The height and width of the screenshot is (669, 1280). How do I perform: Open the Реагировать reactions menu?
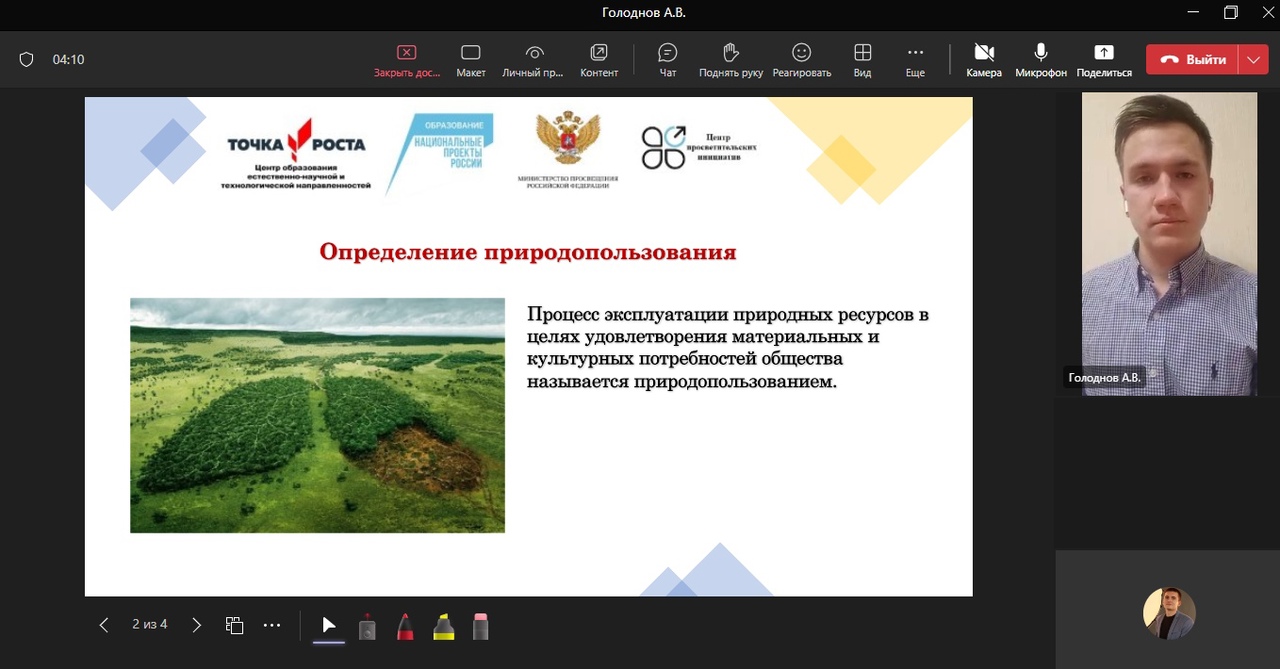point(801,60)
